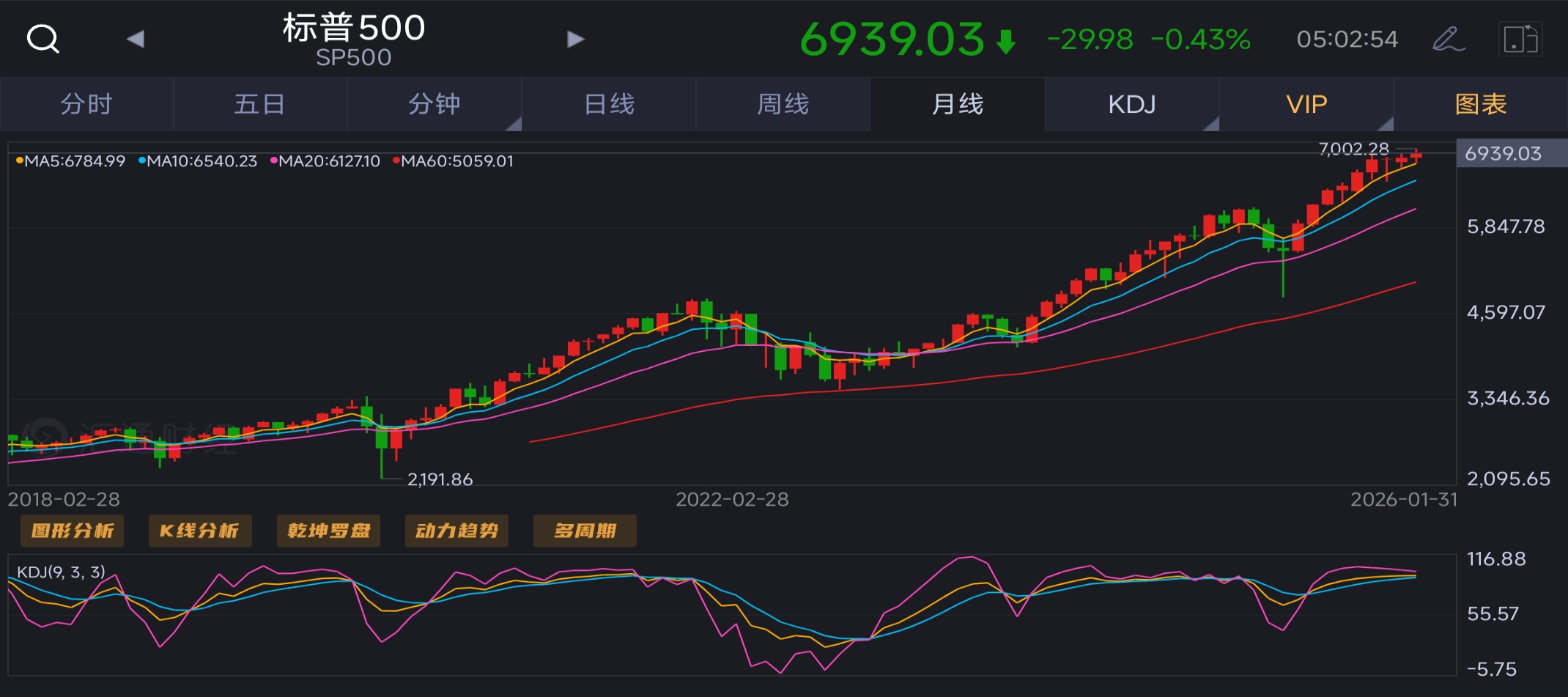Open the drawing pencil tool
The width and height of the screenshot is (1568, 697).
click(x=1449, y=39)
